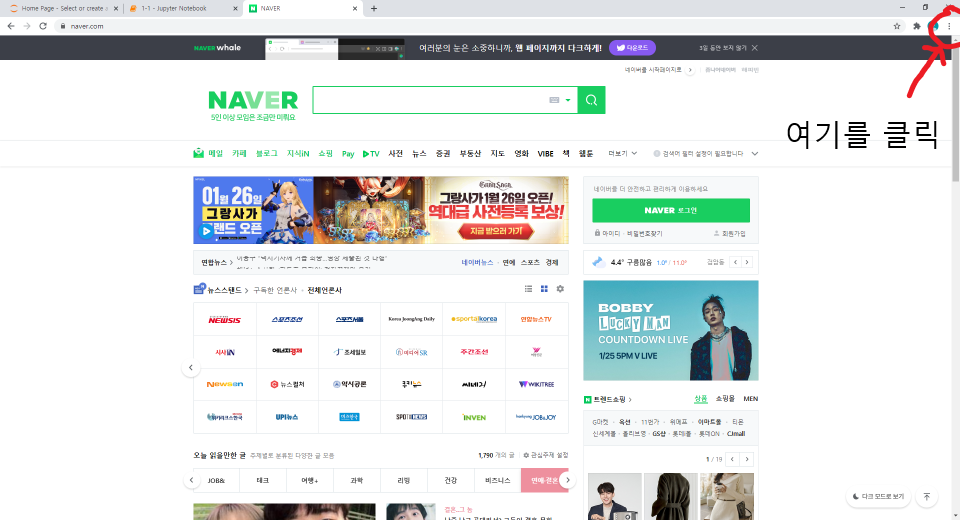The height and width of the screenshot is (520, 960).
Task: Click the 그랑사가 ad banner
Action: [x=381, y=210]
